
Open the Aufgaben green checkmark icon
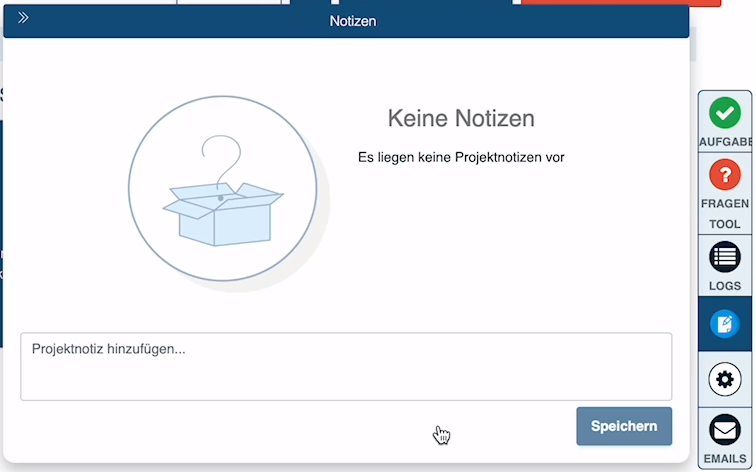(725, 113)
